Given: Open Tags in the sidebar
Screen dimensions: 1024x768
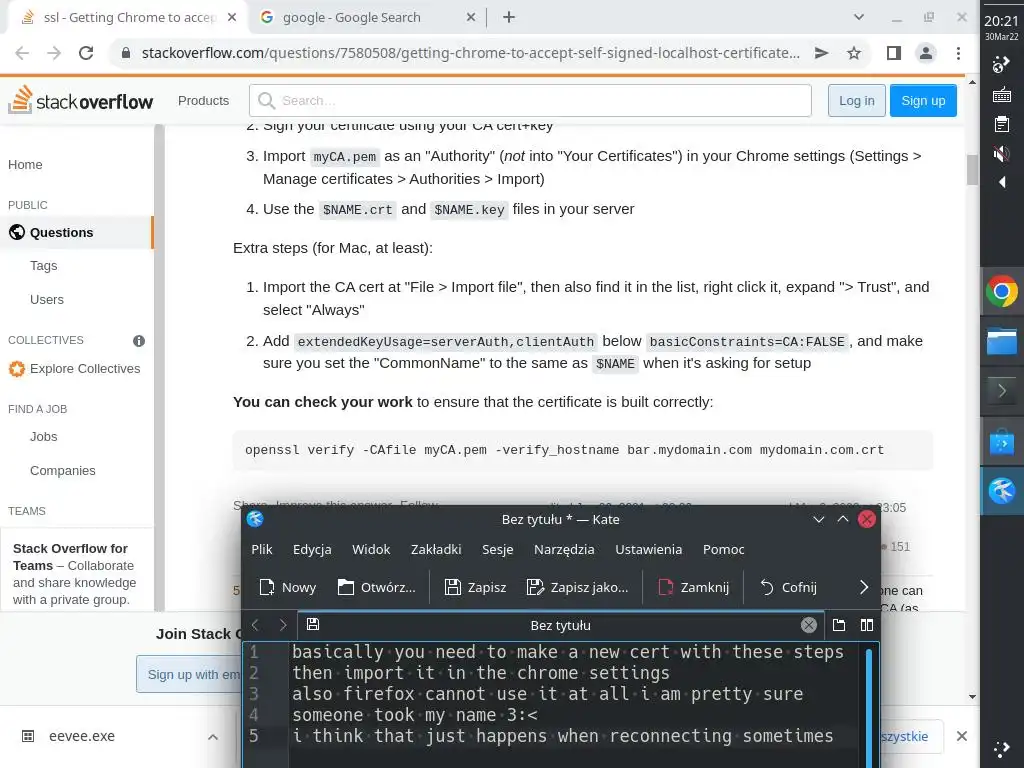Looking at the screenshot, I should (44, 266).
